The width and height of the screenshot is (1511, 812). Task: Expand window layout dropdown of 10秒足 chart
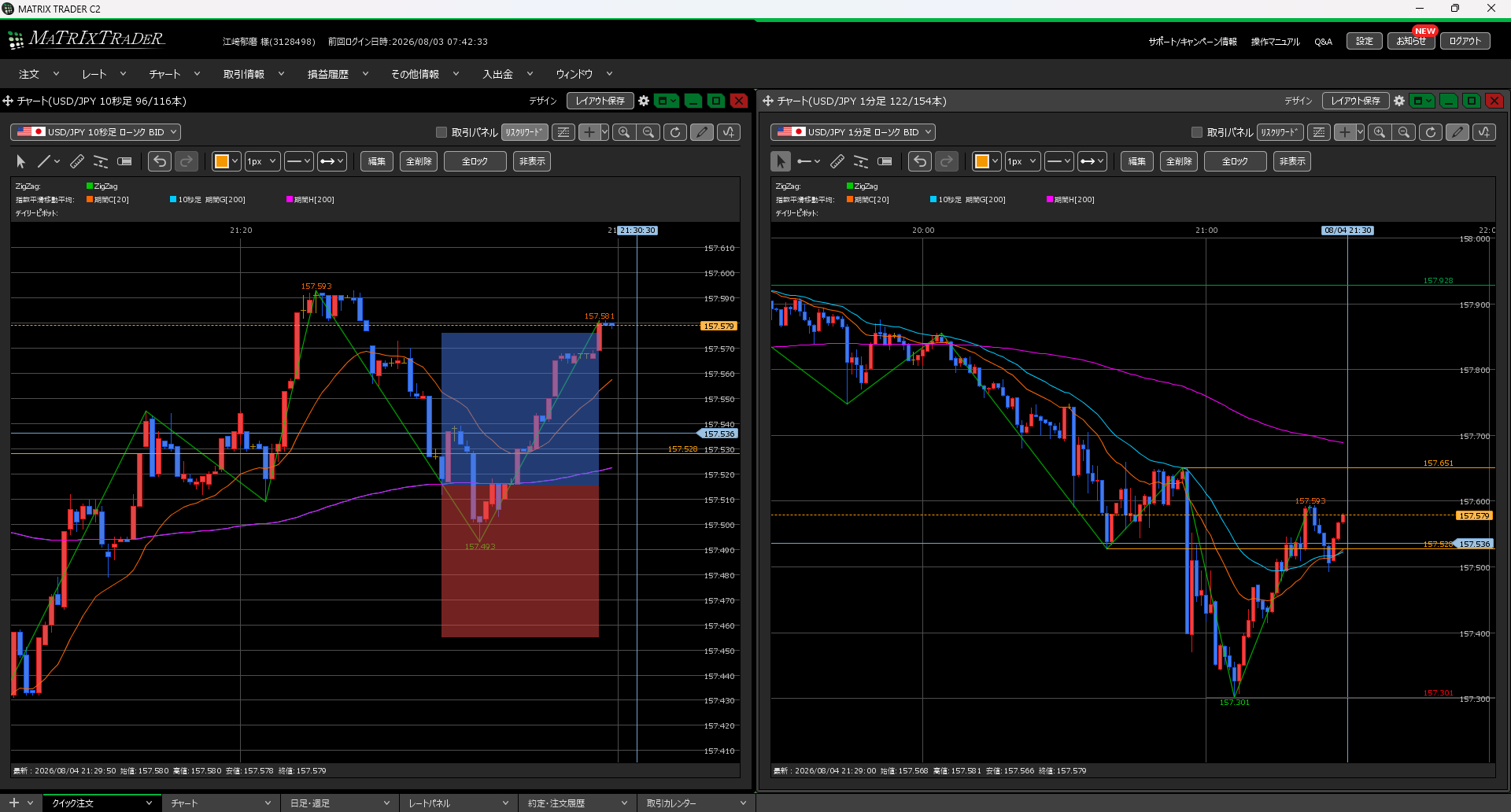click(x=667, y=101)
